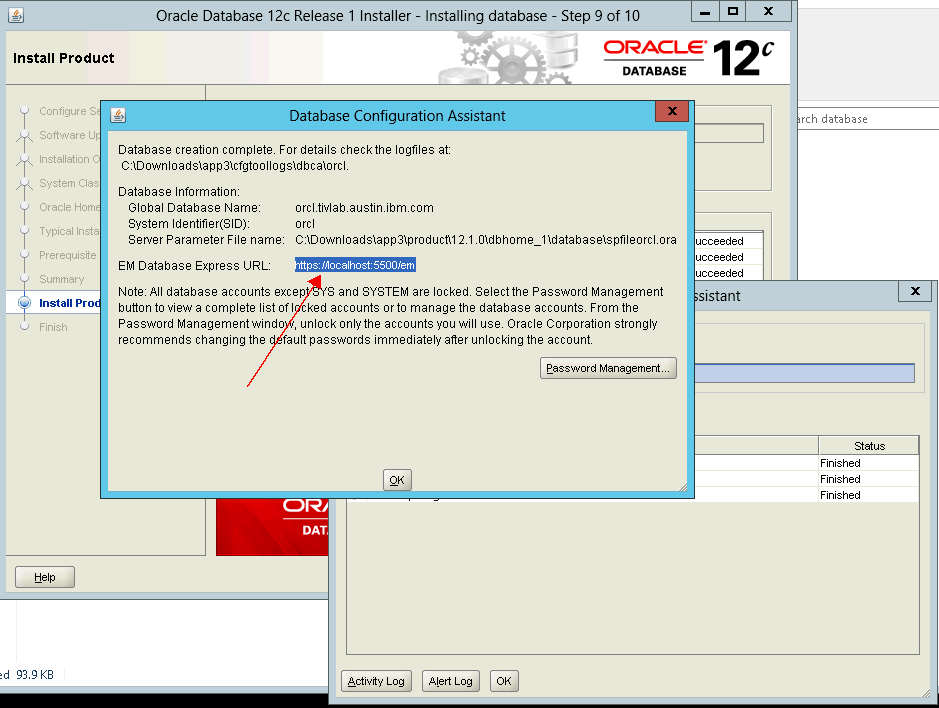Click the SID value orcl
This screenshot has width=939, height=708.
pyautogui.click(x=305, y=223)
